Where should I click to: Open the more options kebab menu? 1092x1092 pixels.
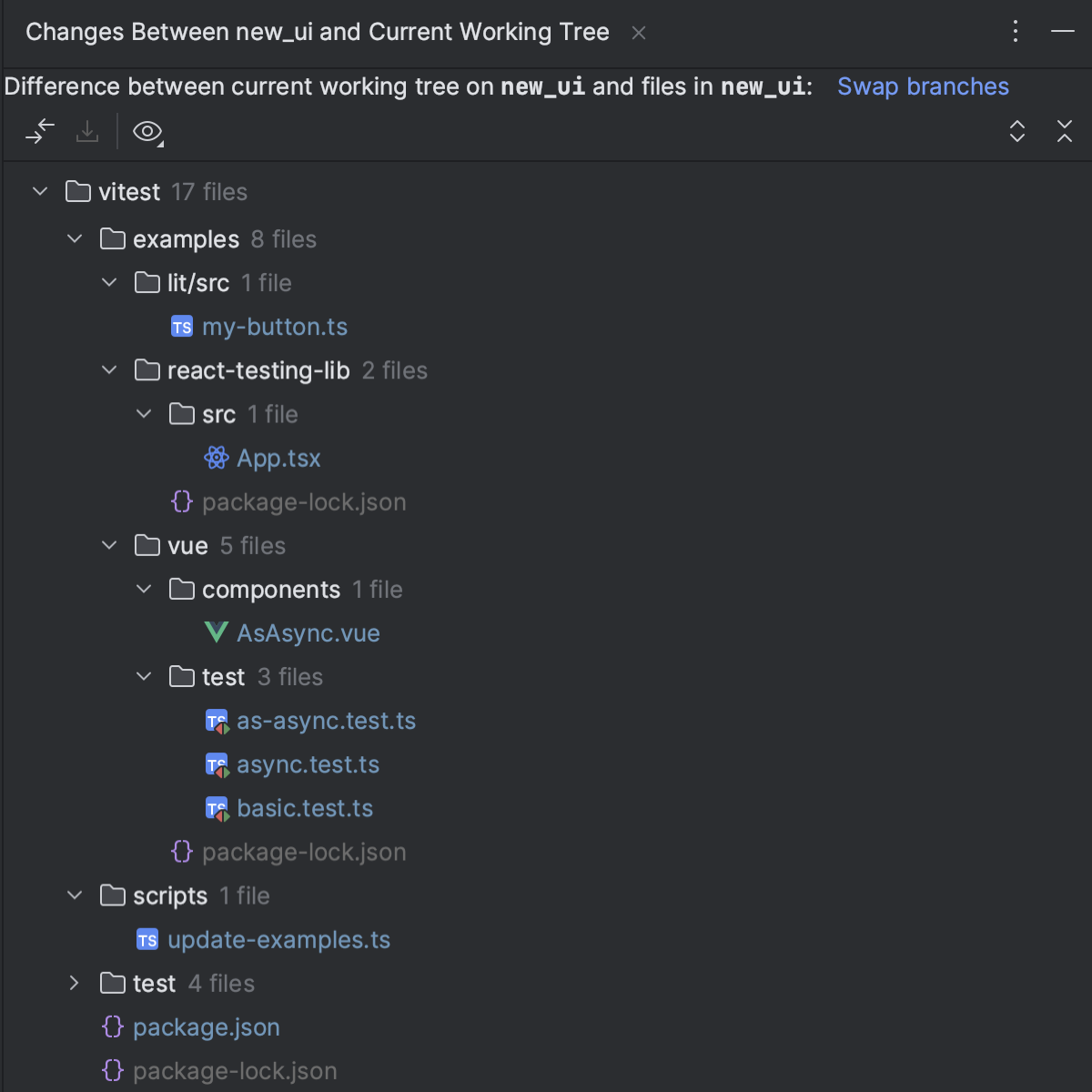1015,31
